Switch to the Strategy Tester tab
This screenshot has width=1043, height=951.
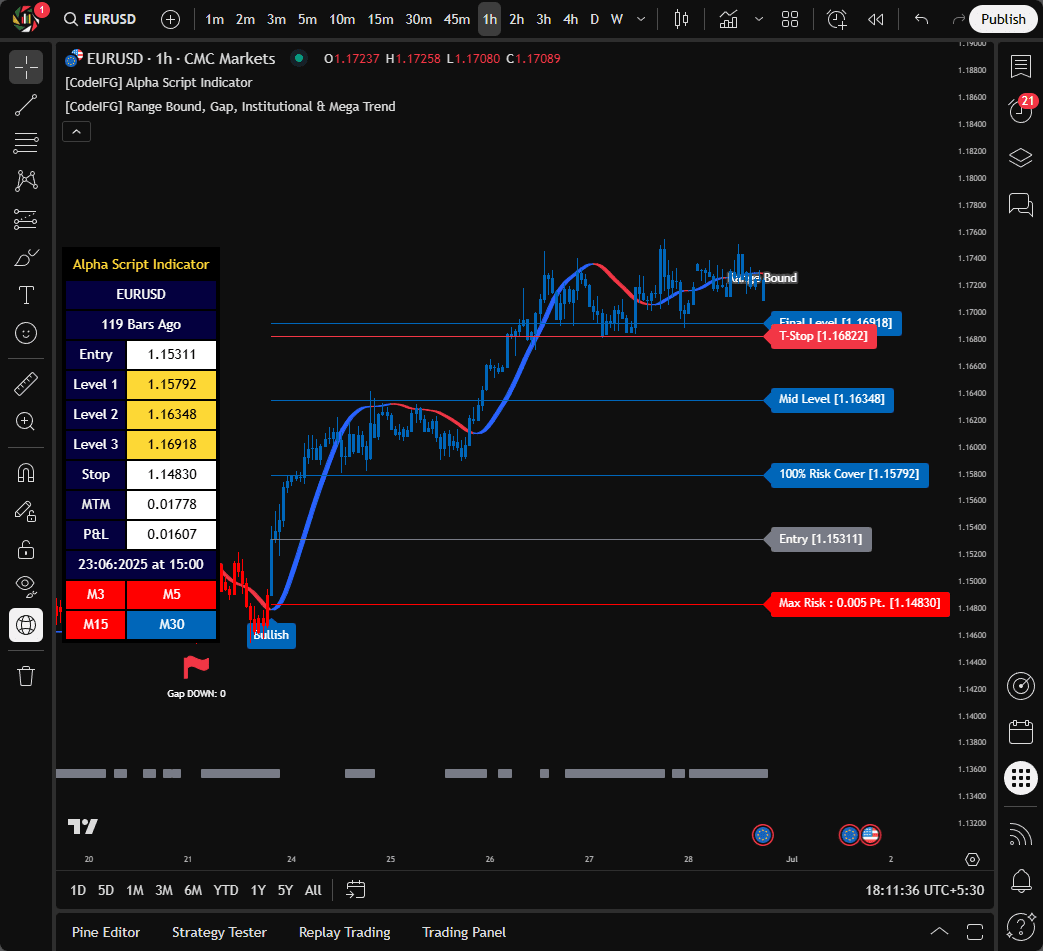click(x=219, y=932)
